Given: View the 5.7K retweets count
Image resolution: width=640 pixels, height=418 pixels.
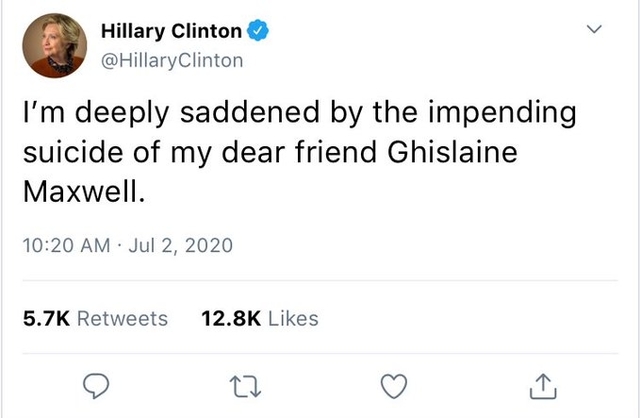Looking at the screenshot, I should coord(45,319).
